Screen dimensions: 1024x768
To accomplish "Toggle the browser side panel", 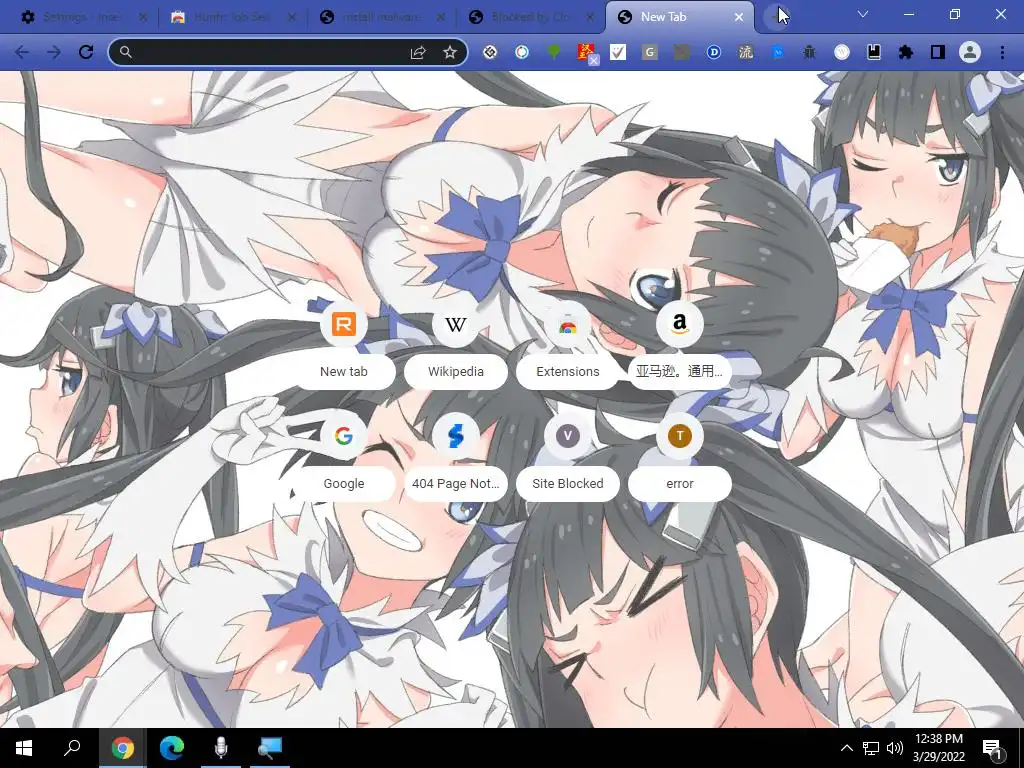I will pos(938,52).
